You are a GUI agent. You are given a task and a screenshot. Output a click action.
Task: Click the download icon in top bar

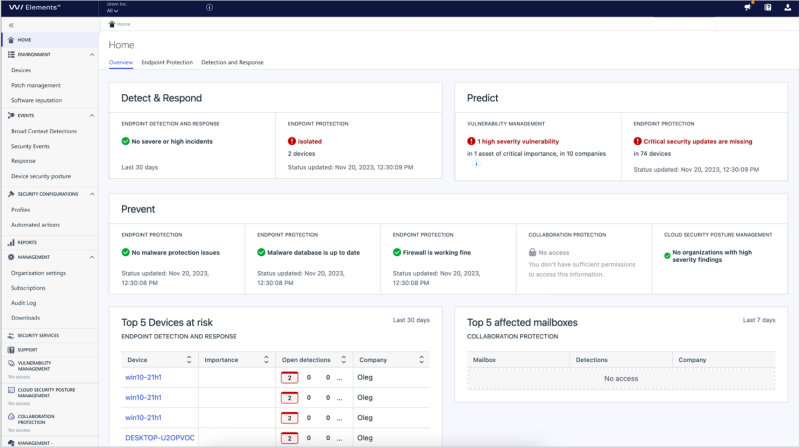(x=788, y=7)
